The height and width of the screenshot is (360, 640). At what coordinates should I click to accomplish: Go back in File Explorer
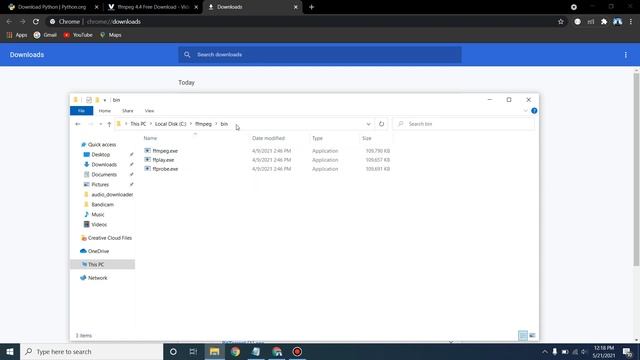click(78, 124)
